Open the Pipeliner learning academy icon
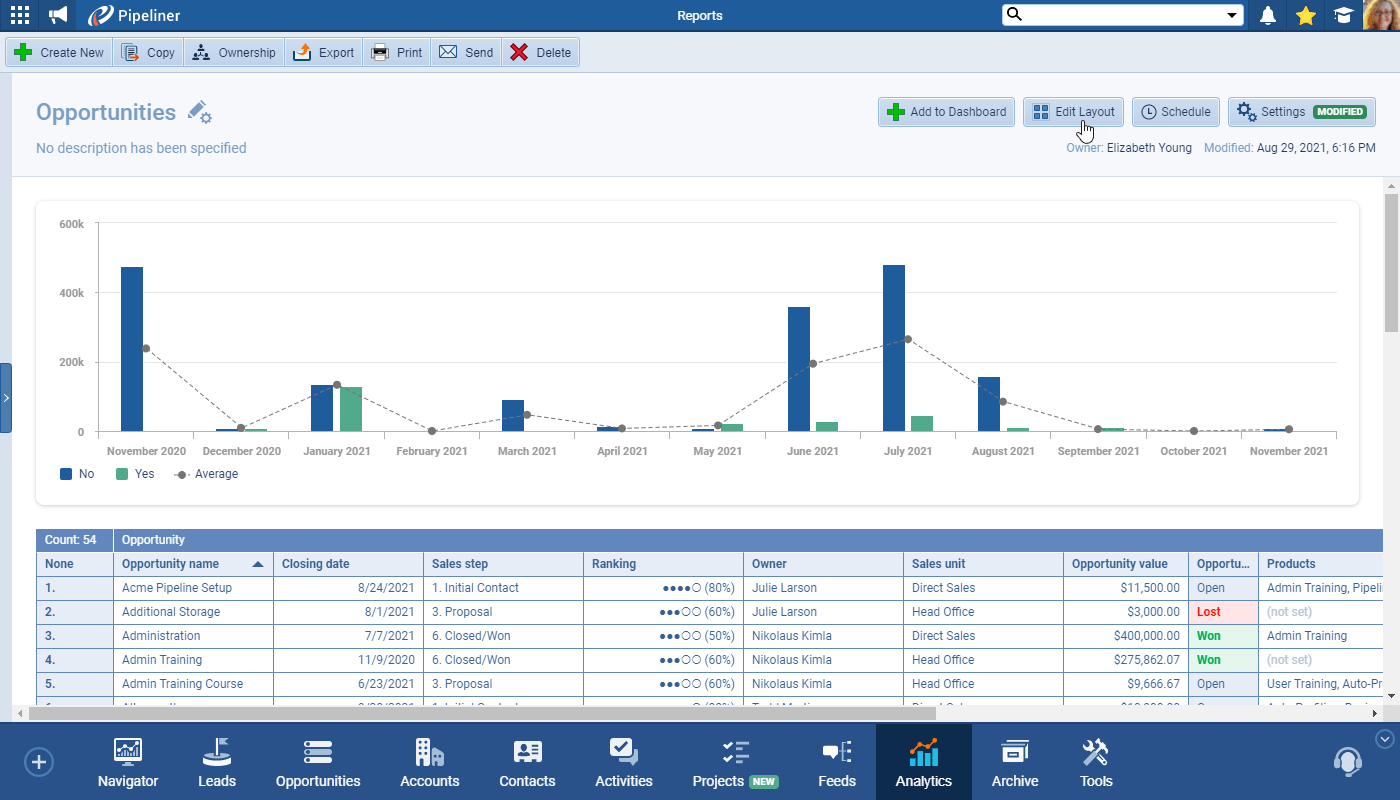The width and height of the screenshot is (1400, 800). click(1345, 15)
